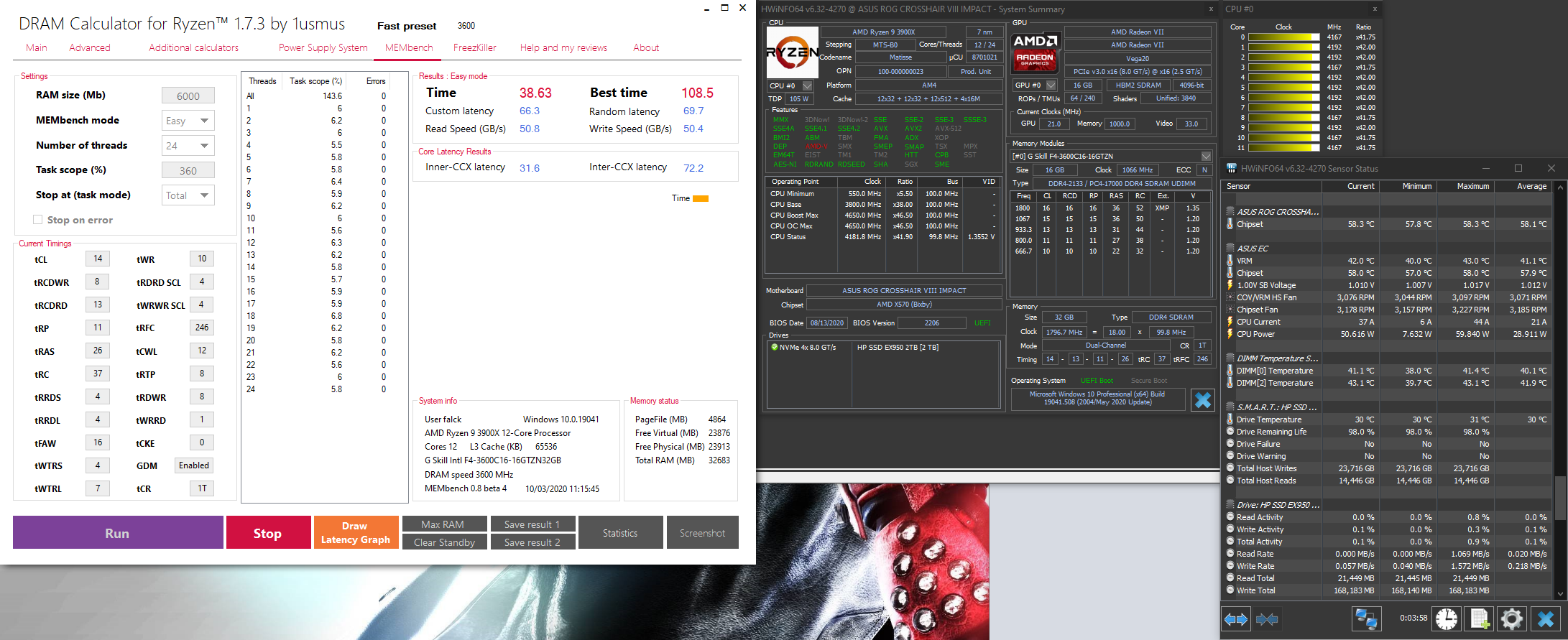Open the Additional calculators tab

point(194,48)
